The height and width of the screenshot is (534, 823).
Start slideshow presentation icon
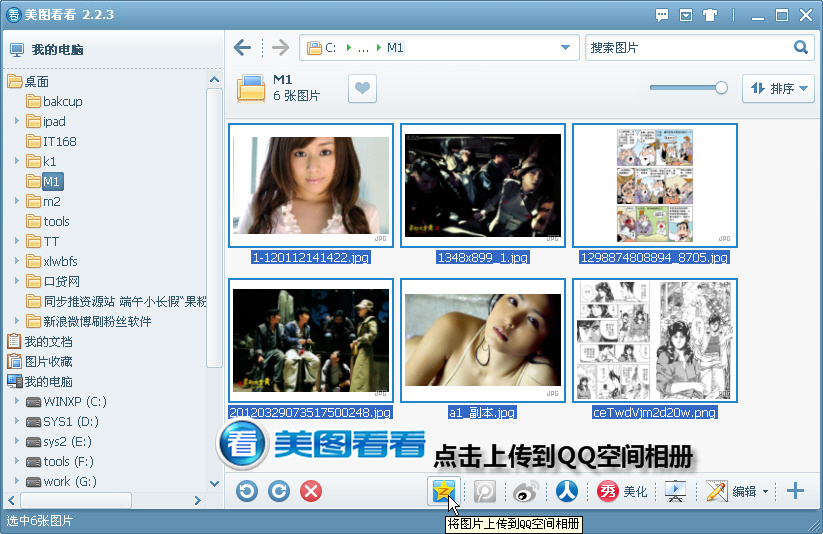[x=675, y=491]
